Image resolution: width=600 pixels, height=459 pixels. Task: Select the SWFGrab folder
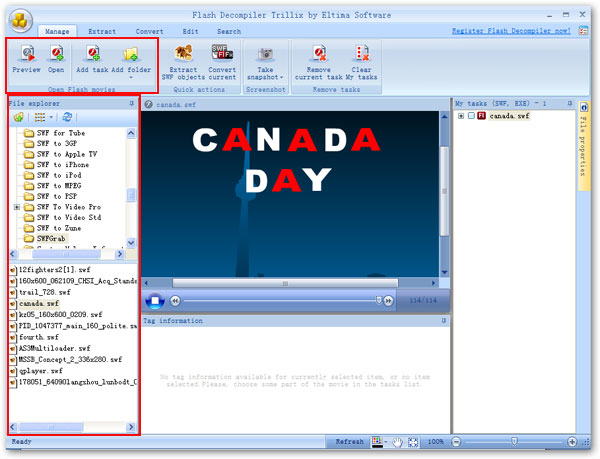point(51,239)
